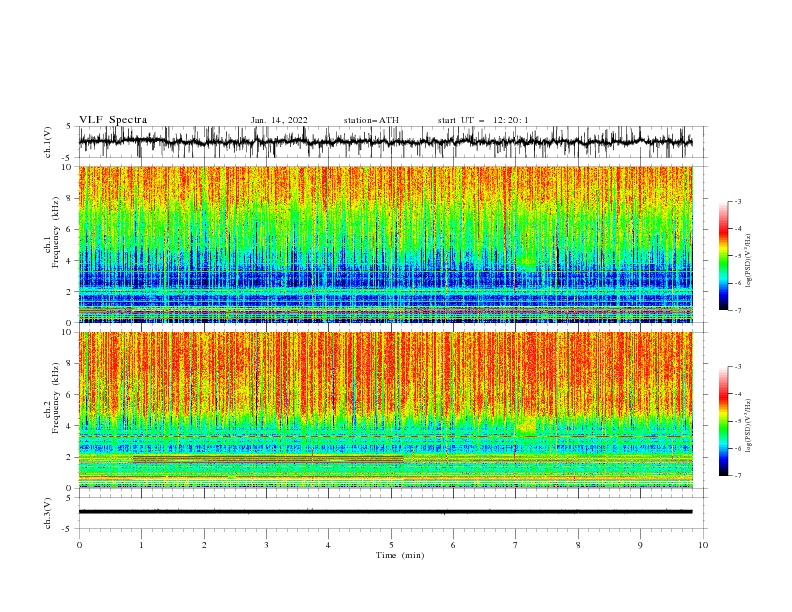Click time axis tick label "3"
792x612 pixels.
(x=267, y=545)
